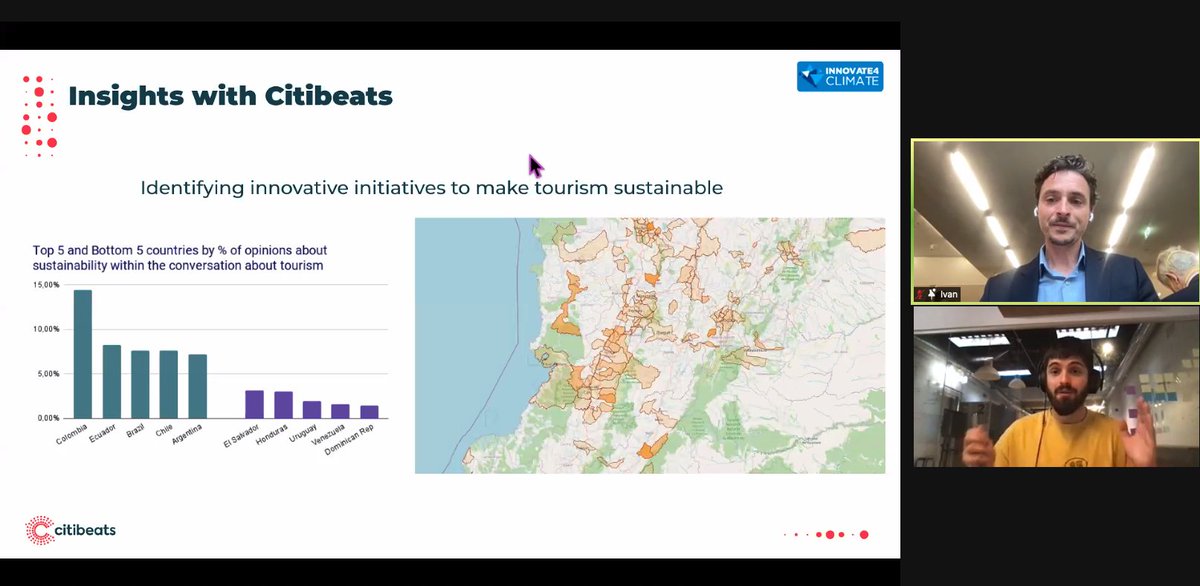
Task: Toggle the pin on Ivan's video tile
Action: coord(932,294)
